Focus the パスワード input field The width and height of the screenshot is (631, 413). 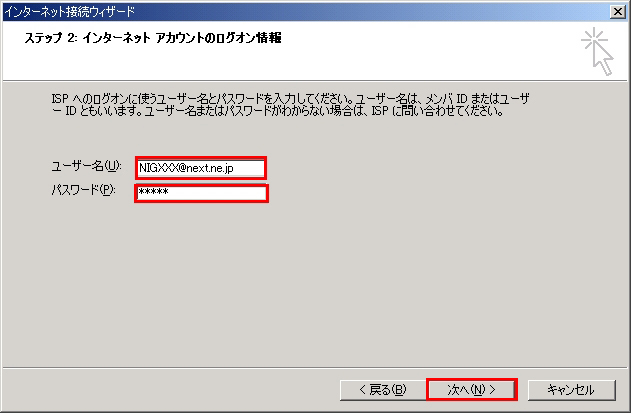tap(201, 193)
